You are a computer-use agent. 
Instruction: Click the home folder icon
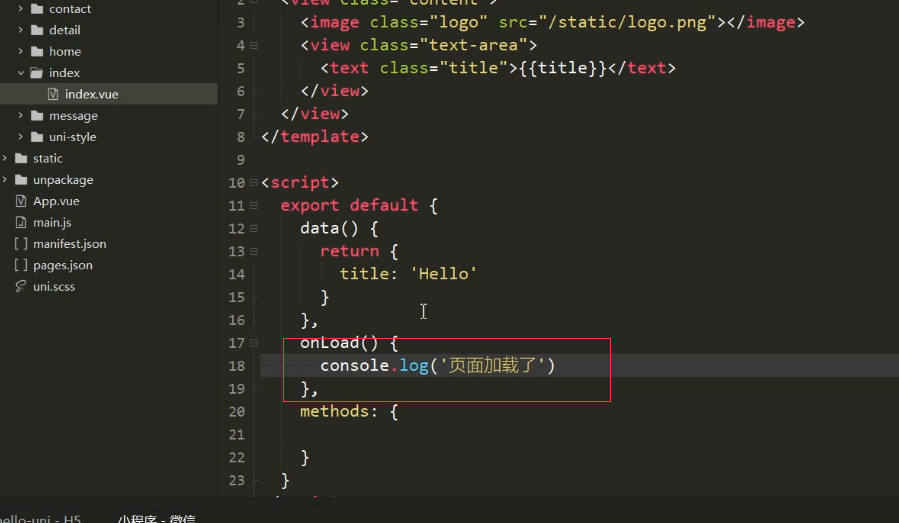(x=37, y=51)
